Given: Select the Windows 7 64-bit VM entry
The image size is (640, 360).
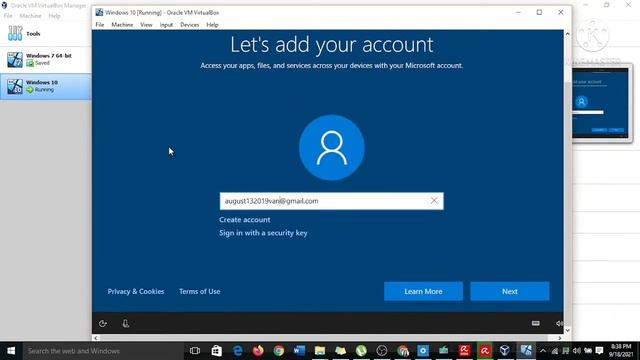Looking at the screenshot, I should click(x=46, y=60).
